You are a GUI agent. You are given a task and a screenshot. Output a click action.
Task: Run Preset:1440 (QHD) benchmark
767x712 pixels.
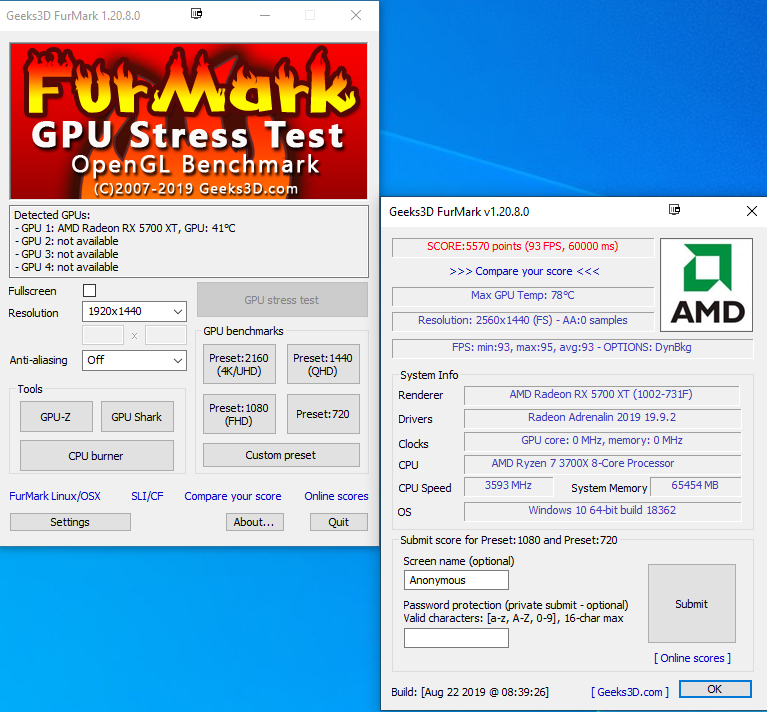[323, 364]
